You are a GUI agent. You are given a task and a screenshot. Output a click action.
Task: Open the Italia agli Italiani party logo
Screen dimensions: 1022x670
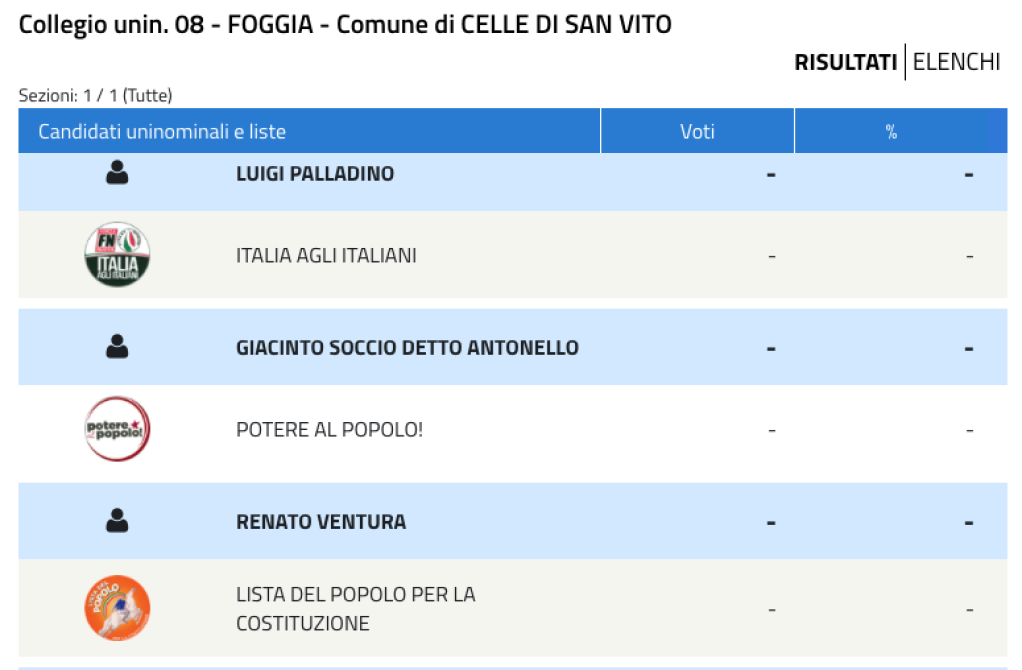pyautogui.click(x=117, y=255)
